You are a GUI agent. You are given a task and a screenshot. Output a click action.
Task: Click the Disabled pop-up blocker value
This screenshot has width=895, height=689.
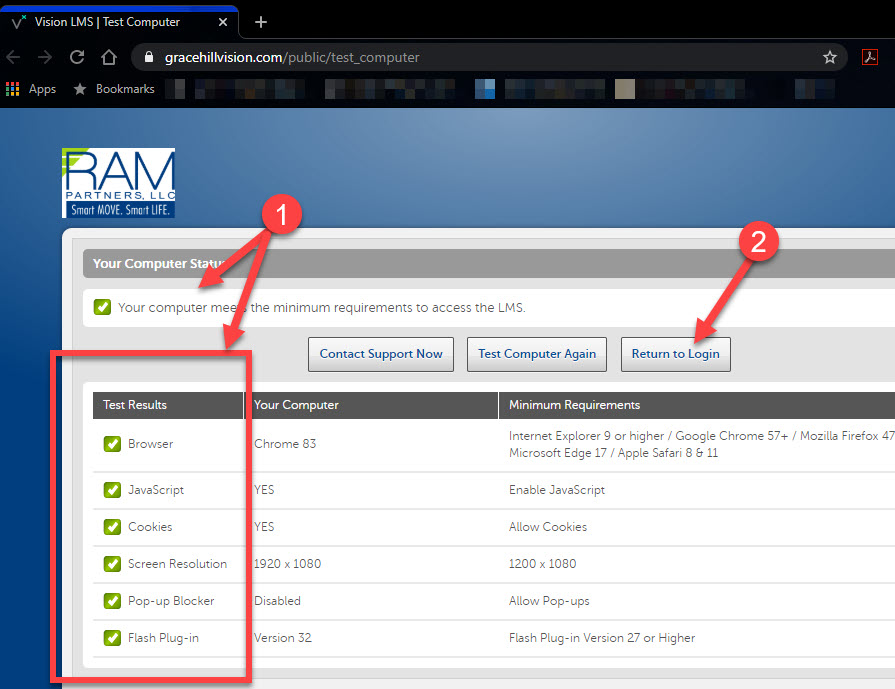point(277,601)
